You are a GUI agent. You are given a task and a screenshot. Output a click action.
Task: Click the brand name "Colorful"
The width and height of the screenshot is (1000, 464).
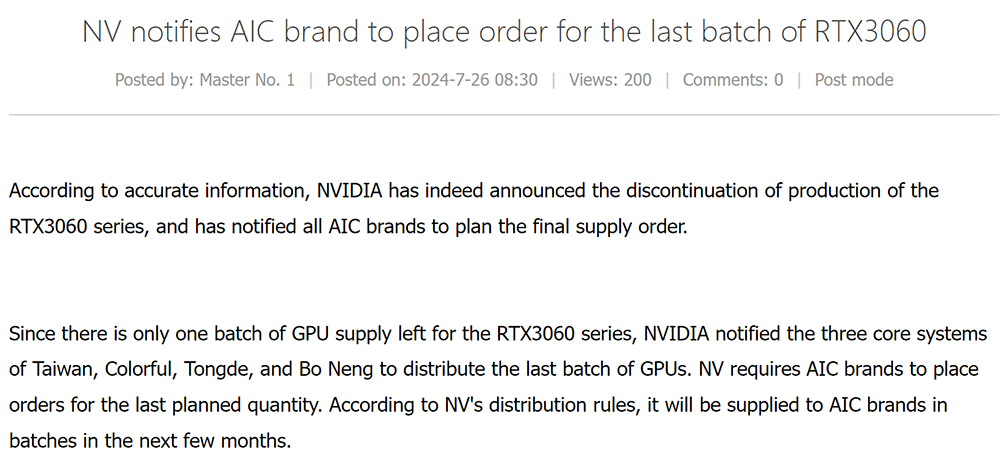pos(139,369)
